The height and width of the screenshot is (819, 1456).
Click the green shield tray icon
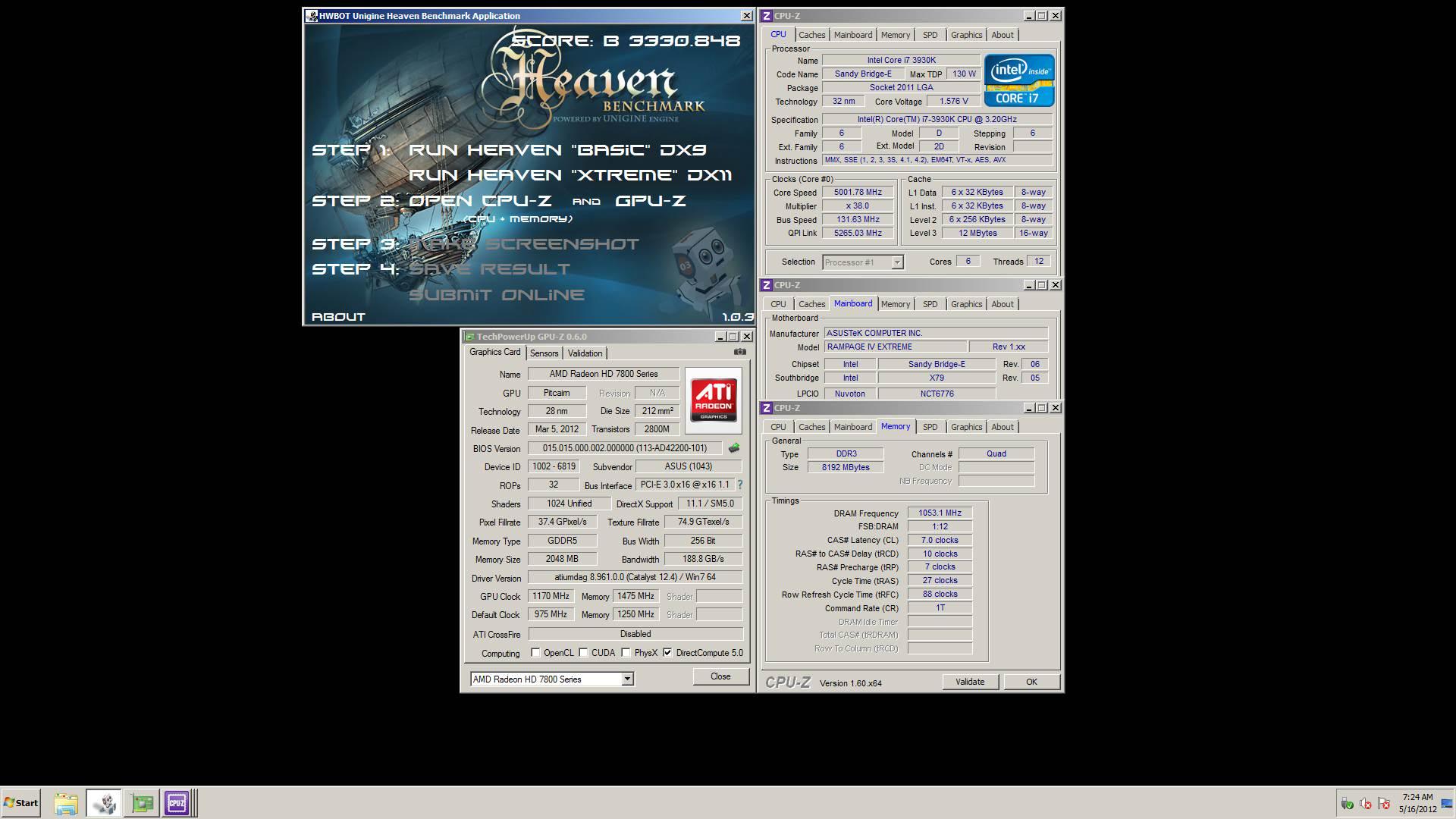pyautogui.click(x=1348, y=804)
